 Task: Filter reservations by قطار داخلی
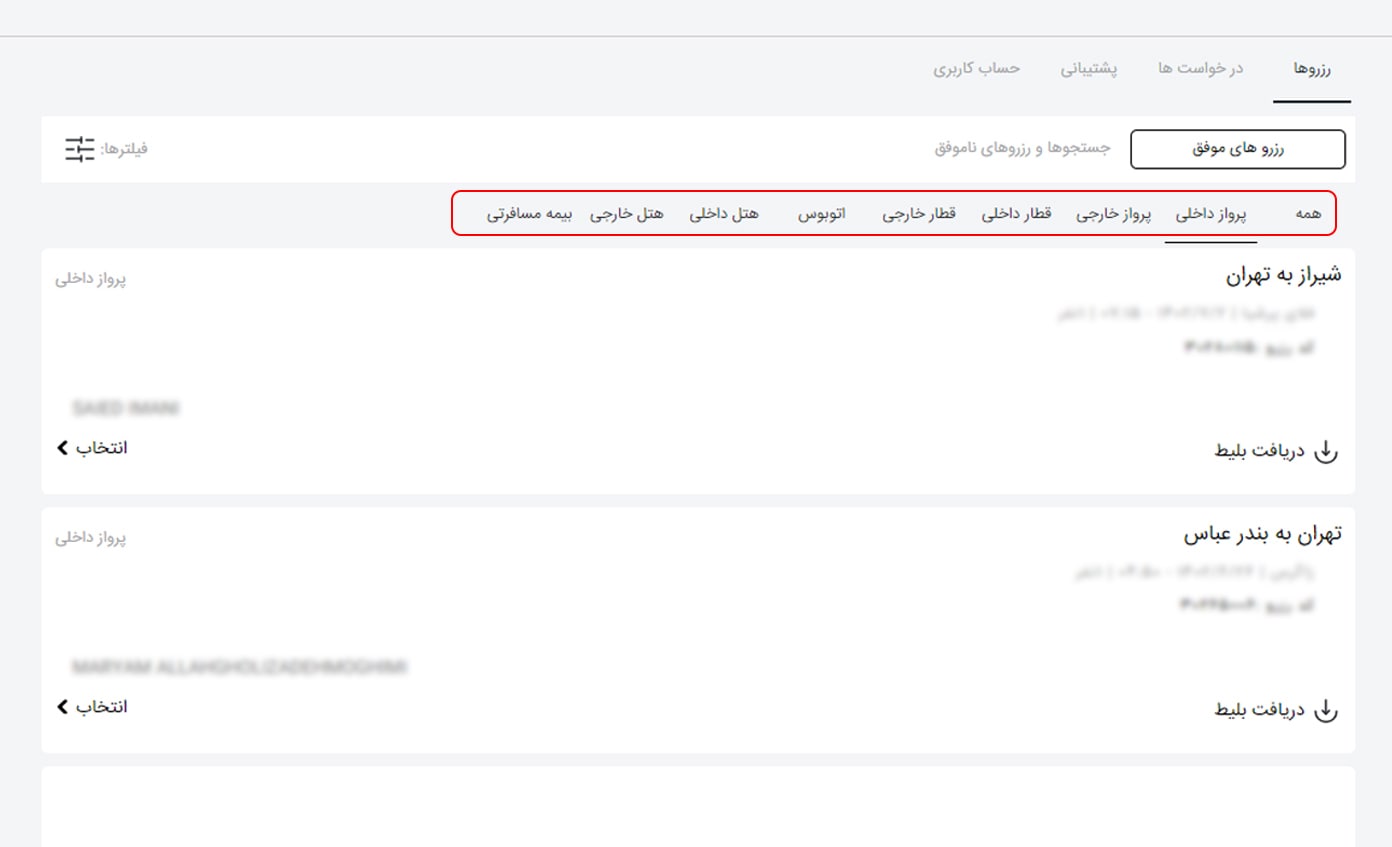pos(1016,214)
